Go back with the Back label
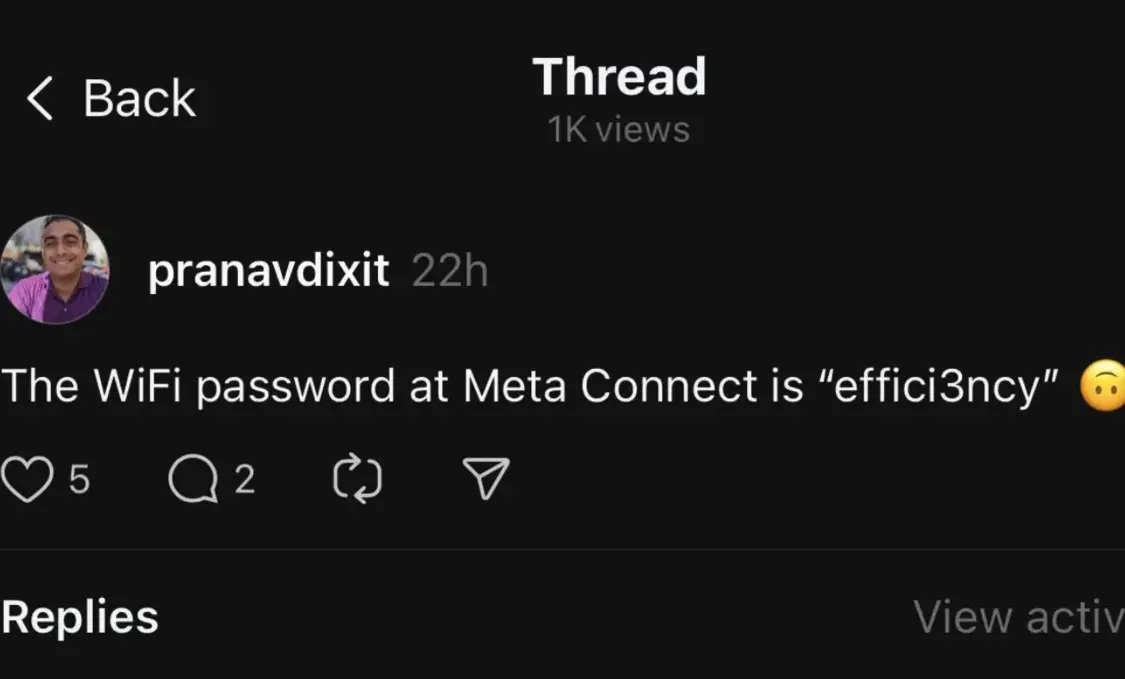 tap(139, 98)
